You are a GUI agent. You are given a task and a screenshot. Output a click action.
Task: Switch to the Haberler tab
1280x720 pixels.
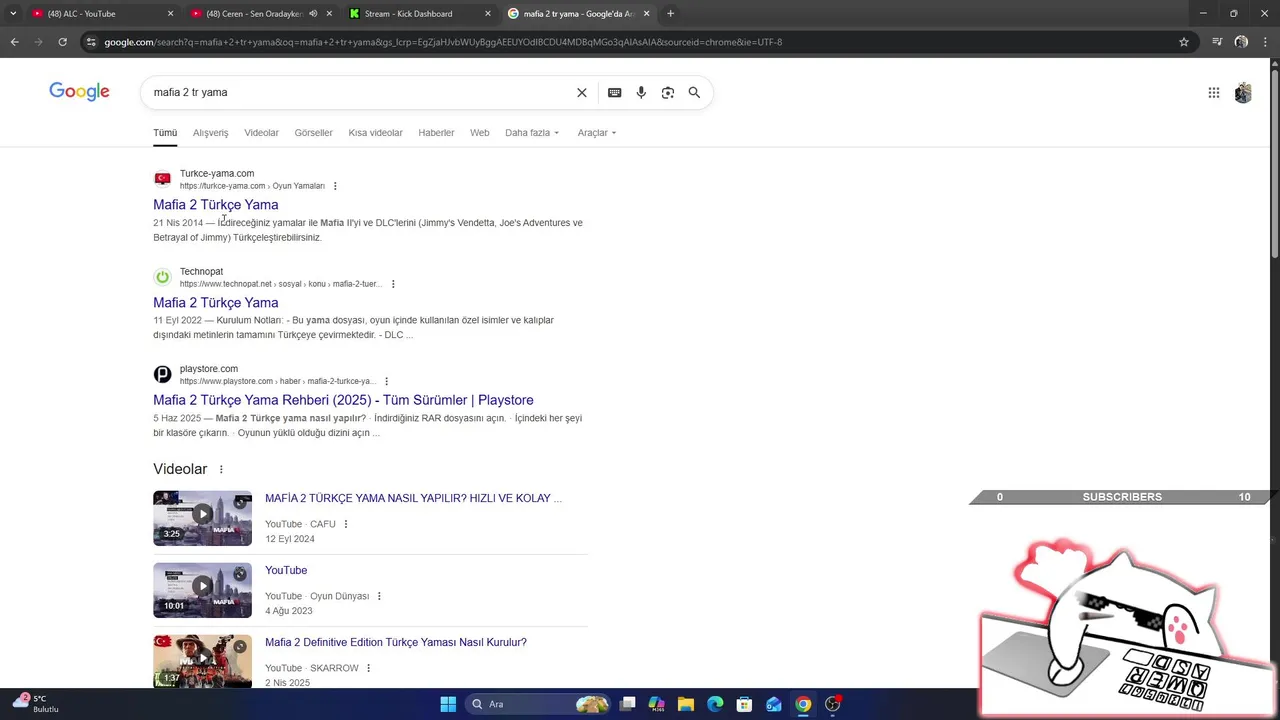pyautogui.click(x=436, y=133)
